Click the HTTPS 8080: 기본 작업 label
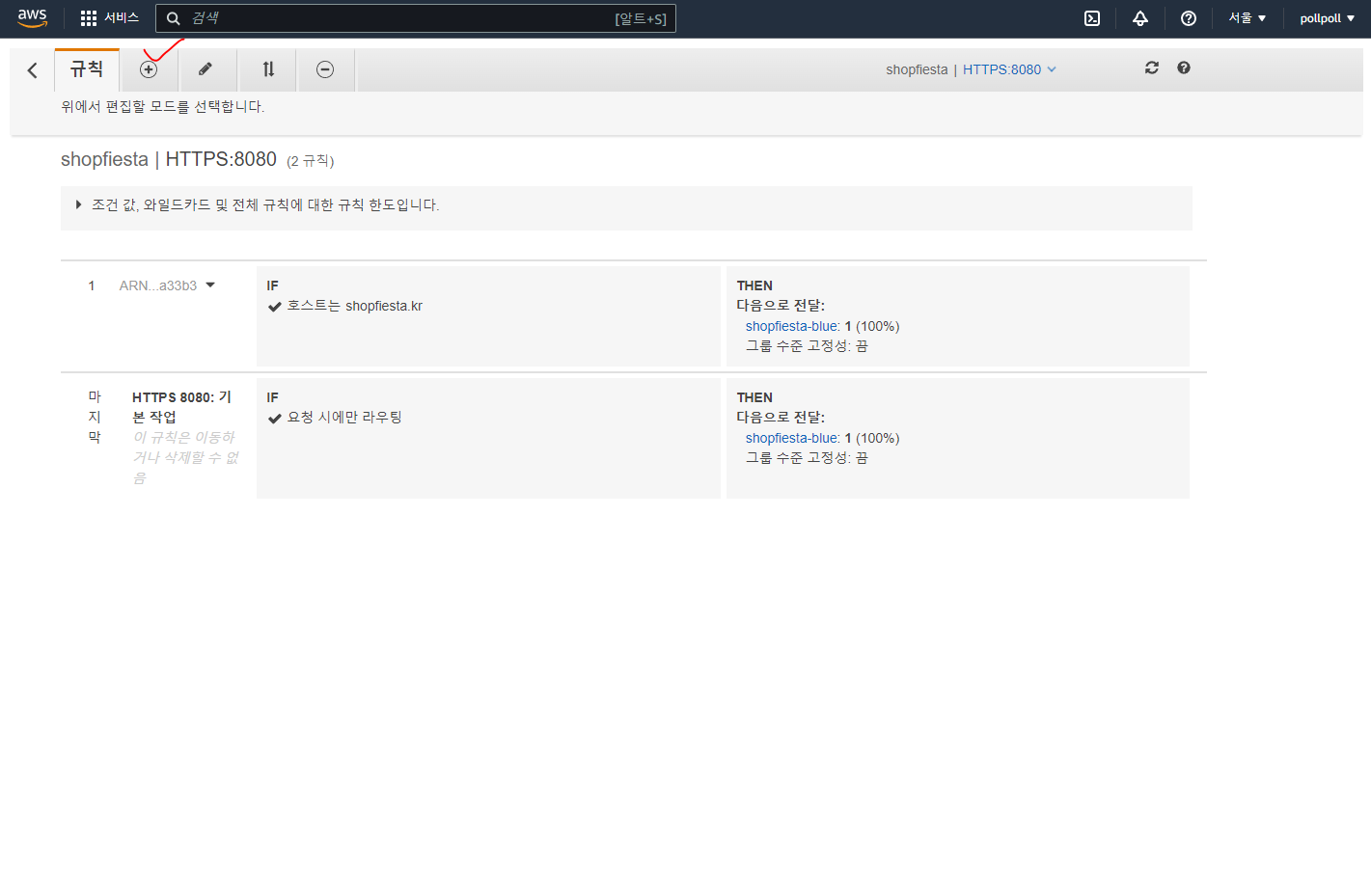This screenshot has width=1371, height=896. tap(182, 407)
